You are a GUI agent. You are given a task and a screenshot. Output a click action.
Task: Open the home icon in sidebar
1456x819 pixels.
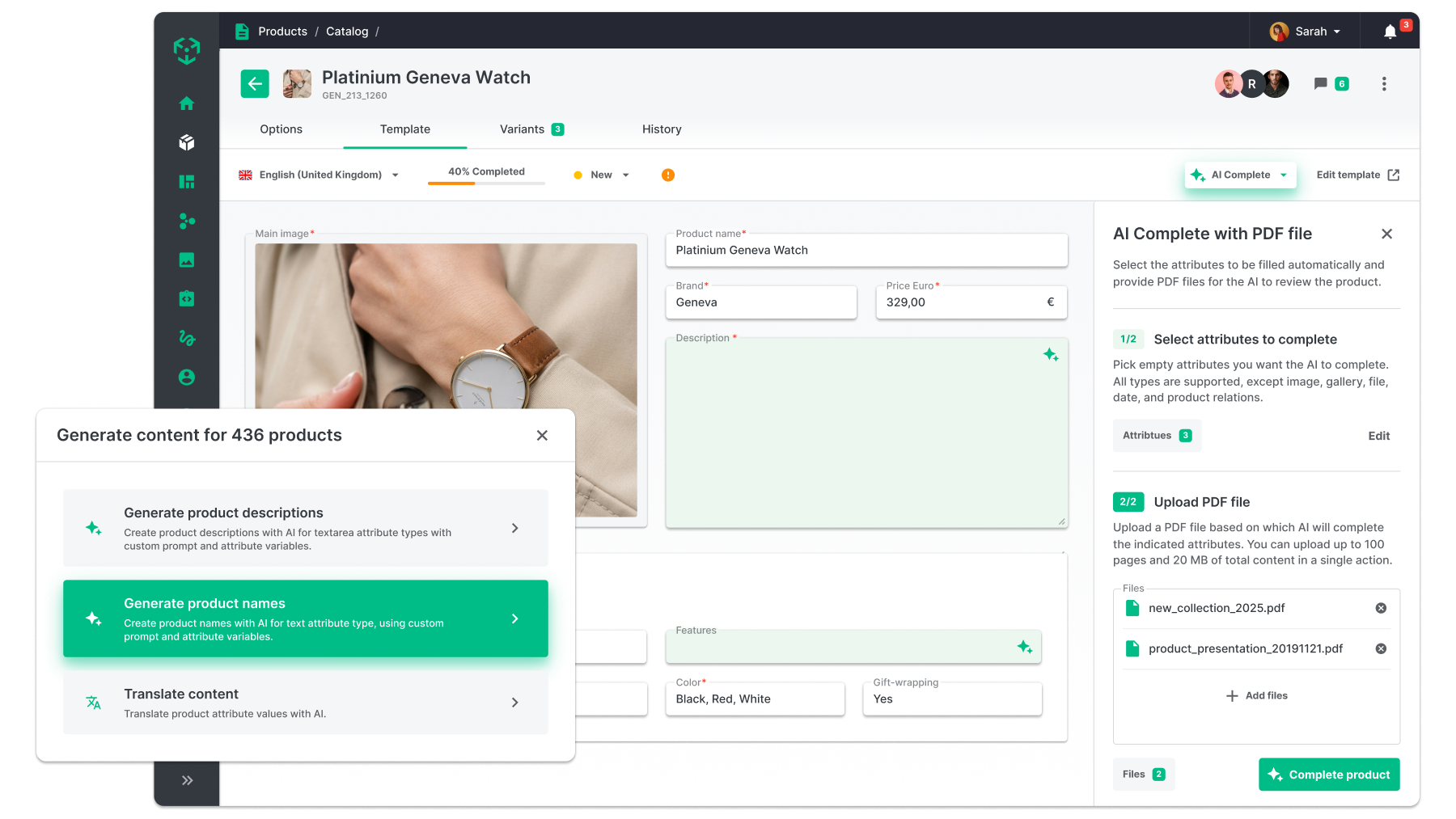(x=187, y=103)
